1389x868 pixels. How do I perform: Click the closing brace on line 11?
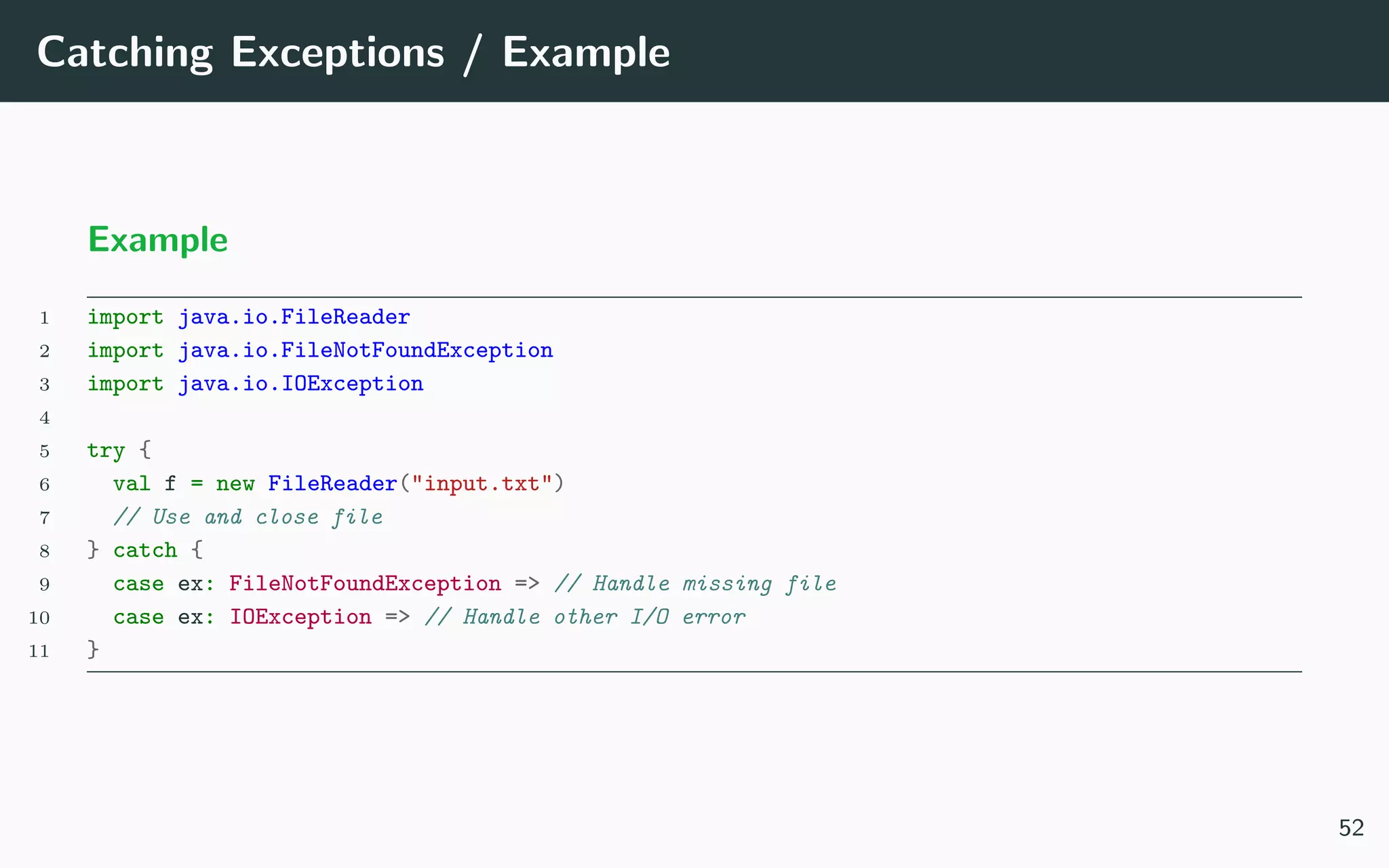pos(94,650)
